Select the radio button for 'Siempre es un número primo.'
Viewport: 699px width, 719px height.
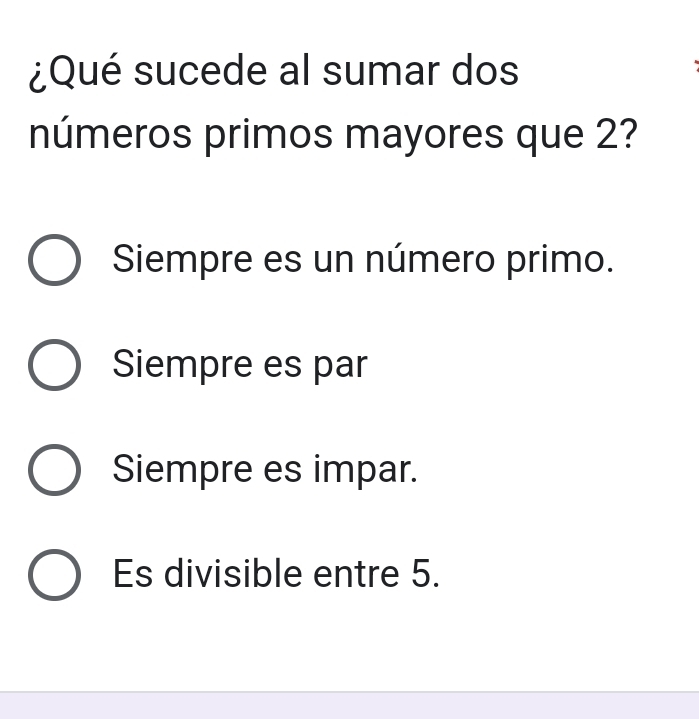54,261
